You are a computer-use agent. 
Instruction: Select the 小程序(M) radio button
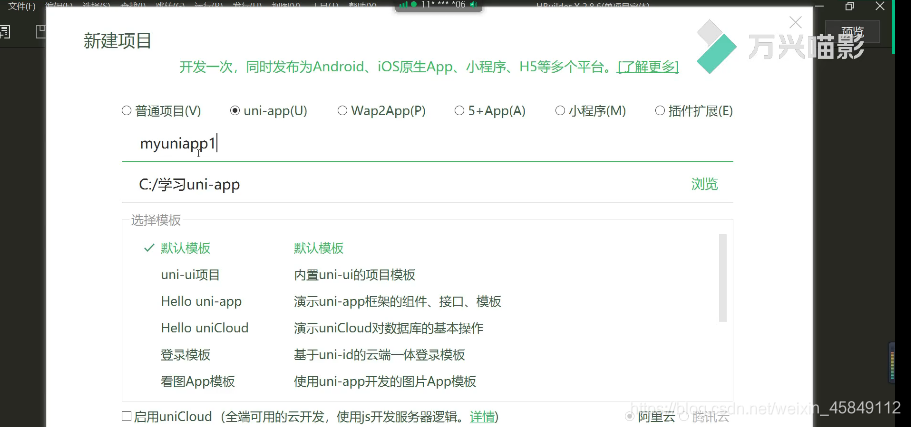tap(560, 110)
